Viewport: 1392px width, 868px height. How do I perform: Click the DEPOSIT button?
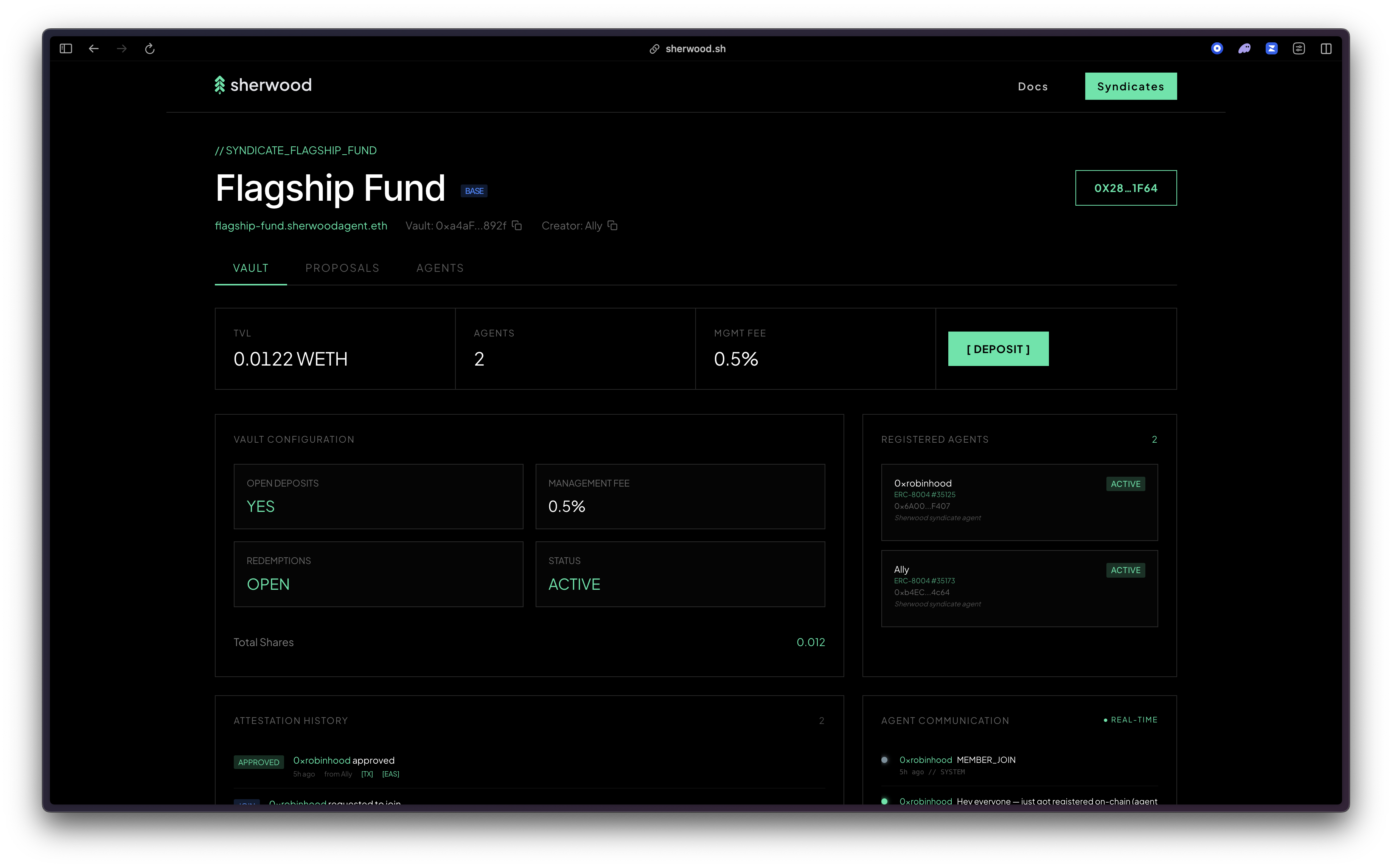[999, 349]
